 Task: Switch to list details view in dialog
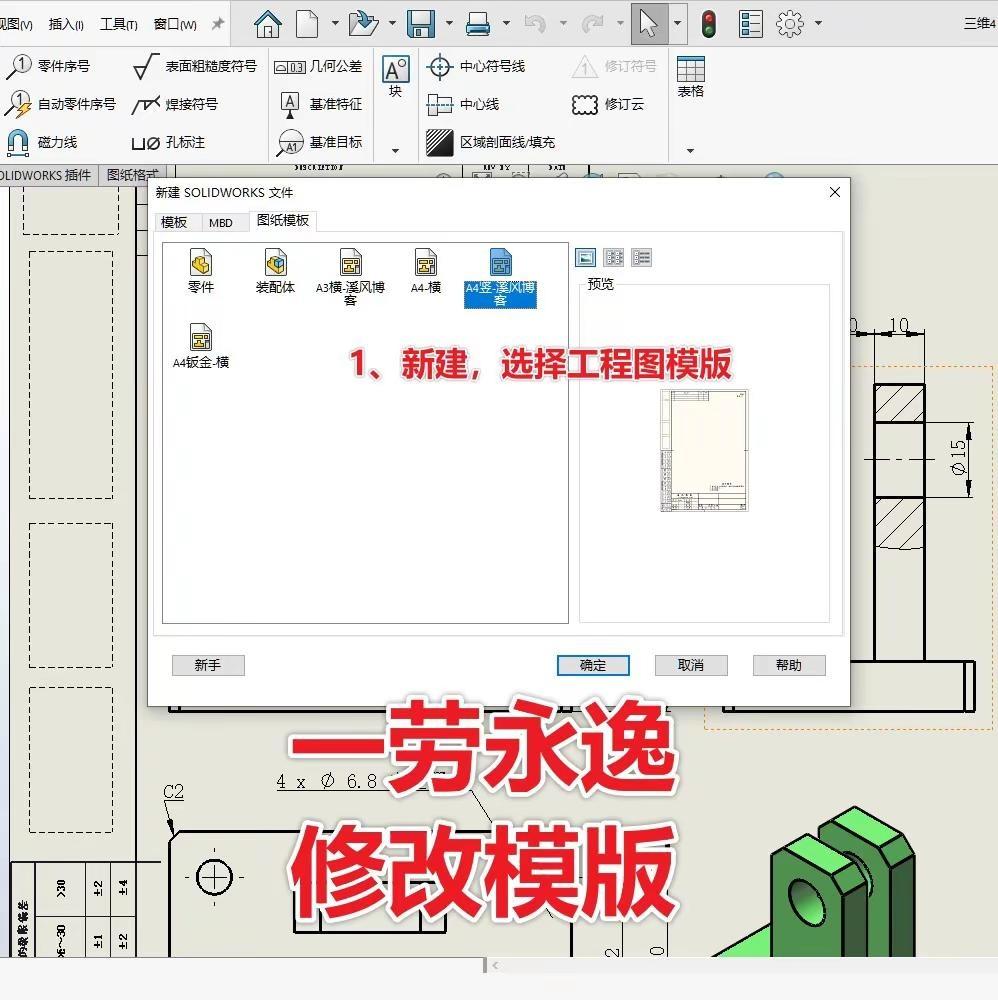click(642, 258)
